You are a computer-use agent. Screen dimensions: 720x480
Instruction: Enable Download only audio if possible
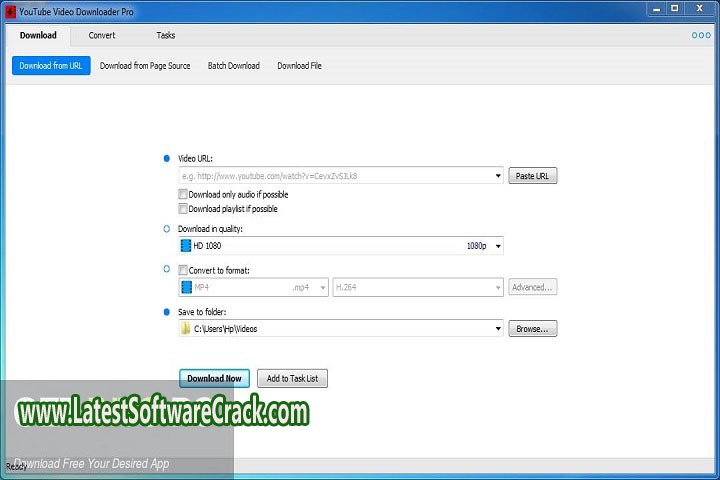click(x=183, y=194)
